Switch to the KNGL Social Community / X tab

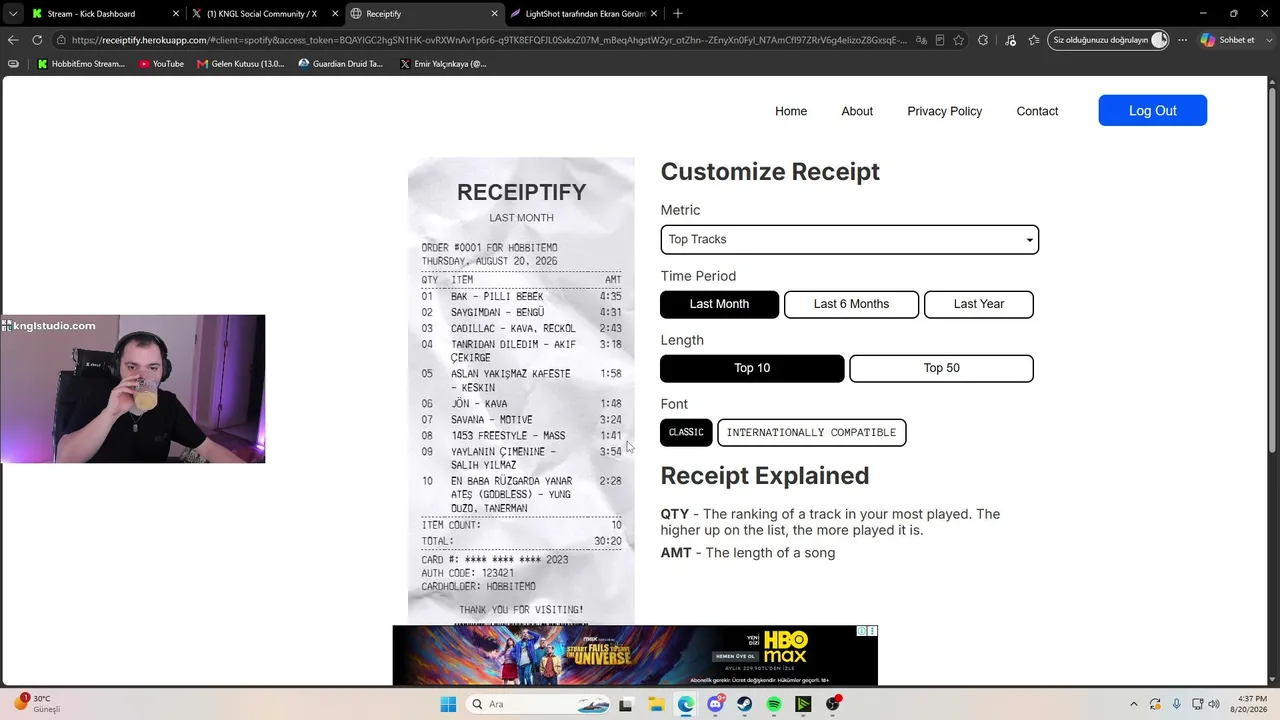coord(262,14)
